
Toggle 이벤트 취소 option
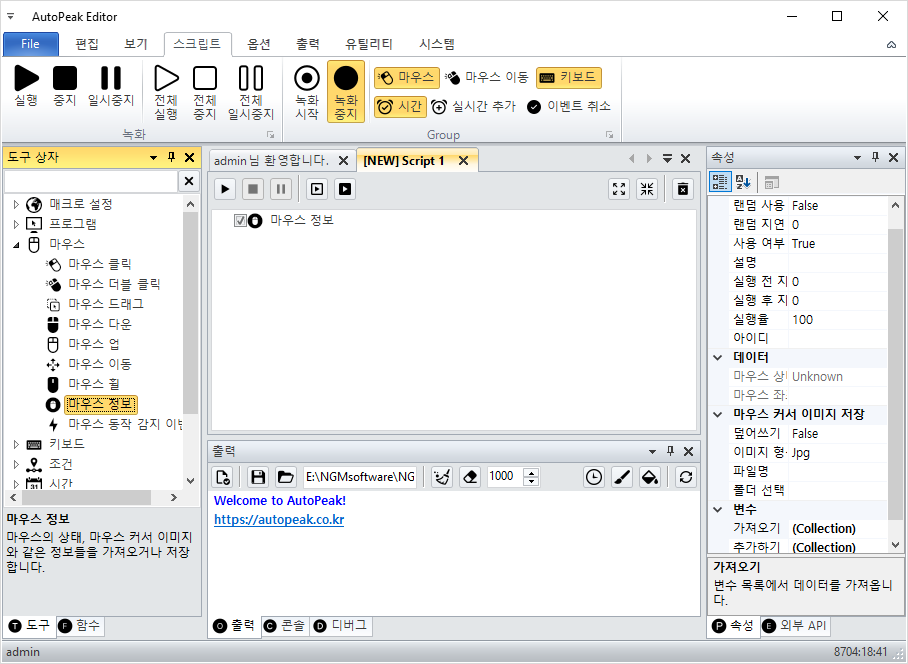click(x=569, y=107)
